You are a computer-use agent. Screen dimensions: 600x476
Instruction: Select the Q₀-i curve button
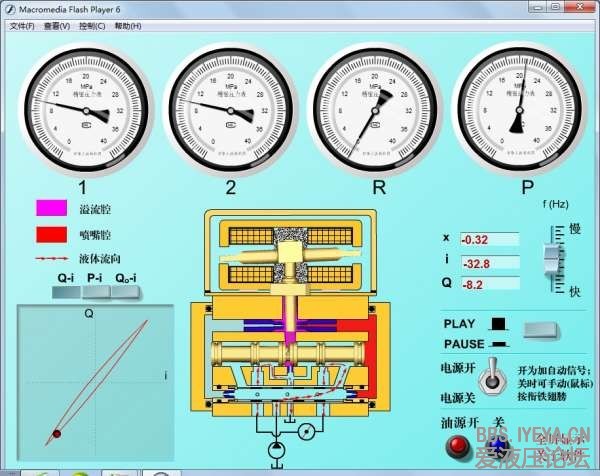click(126, 292)
